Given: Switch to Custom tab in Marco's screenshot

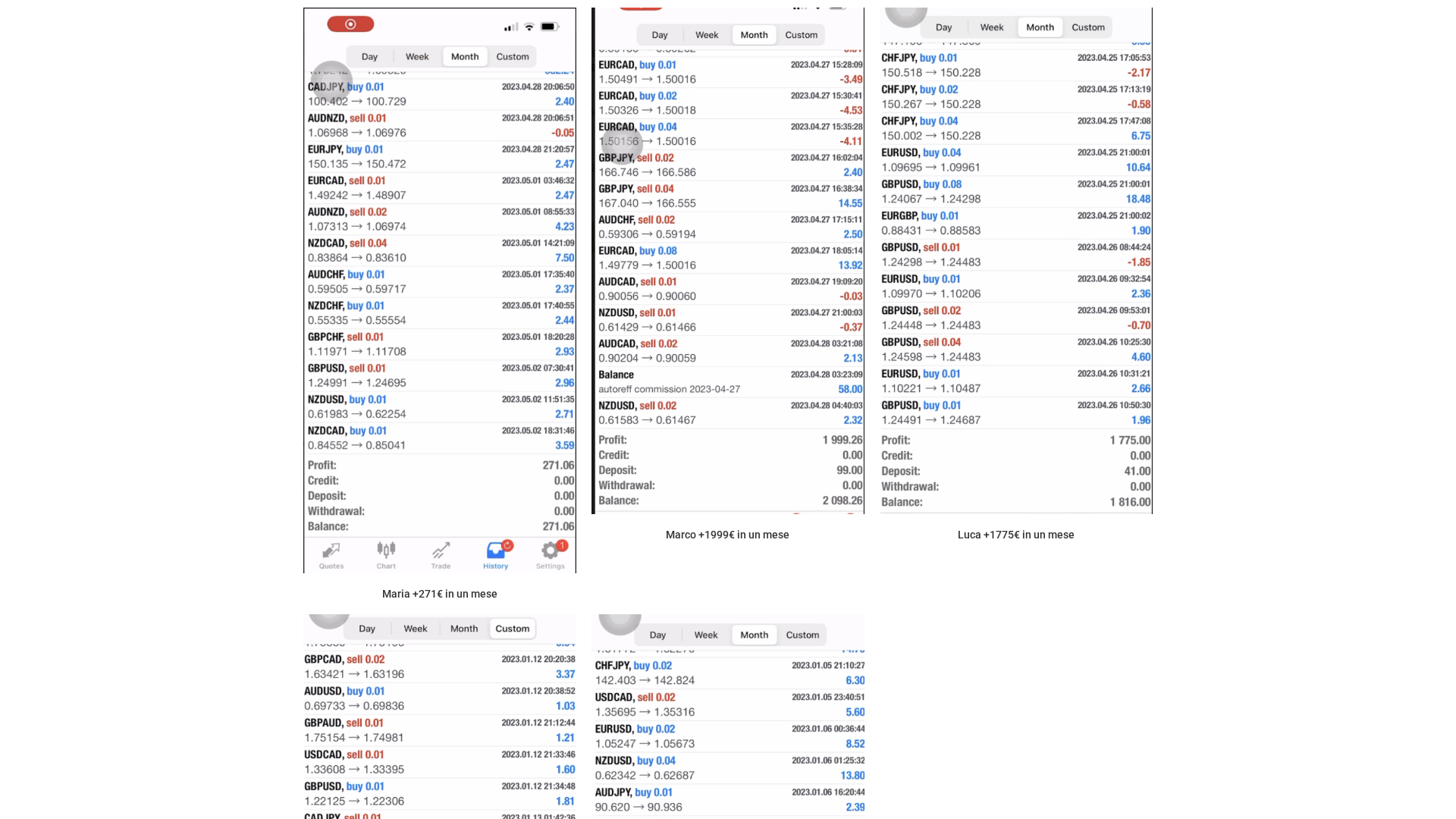Looking at the screenshot, I should pos(802,35).
